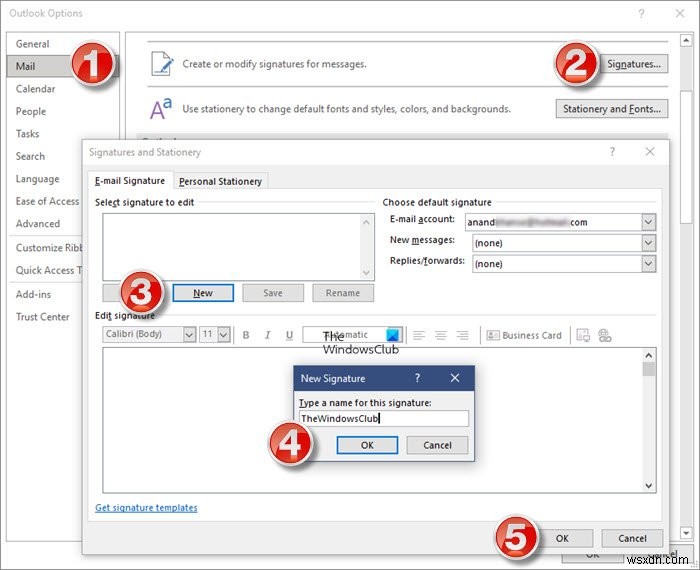Open the Search options category

[x=30, y=156]
